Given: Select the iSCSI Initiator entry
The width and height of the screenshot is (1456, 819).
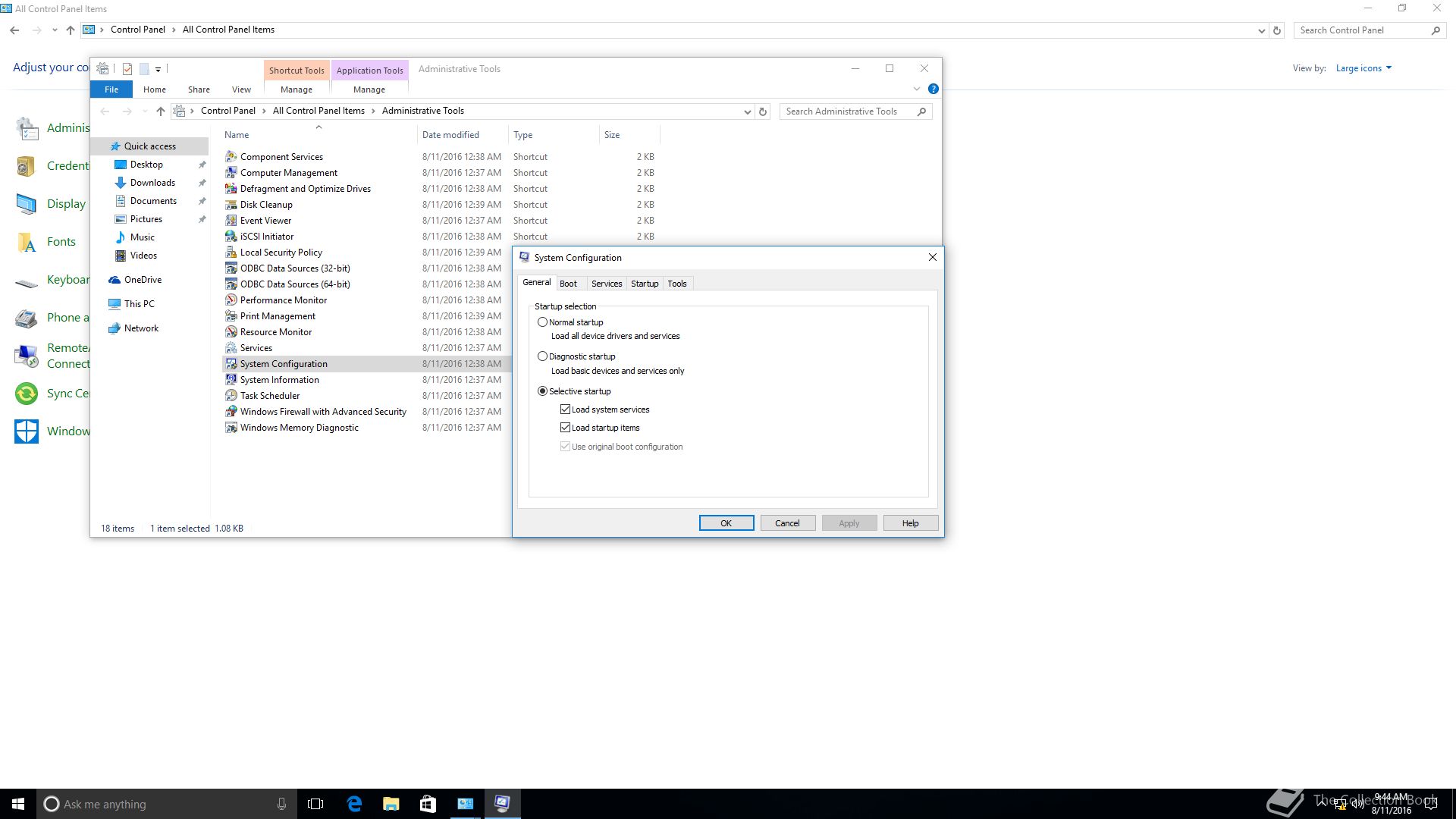Looking at the screenshot, I should (x=266, y=237).
